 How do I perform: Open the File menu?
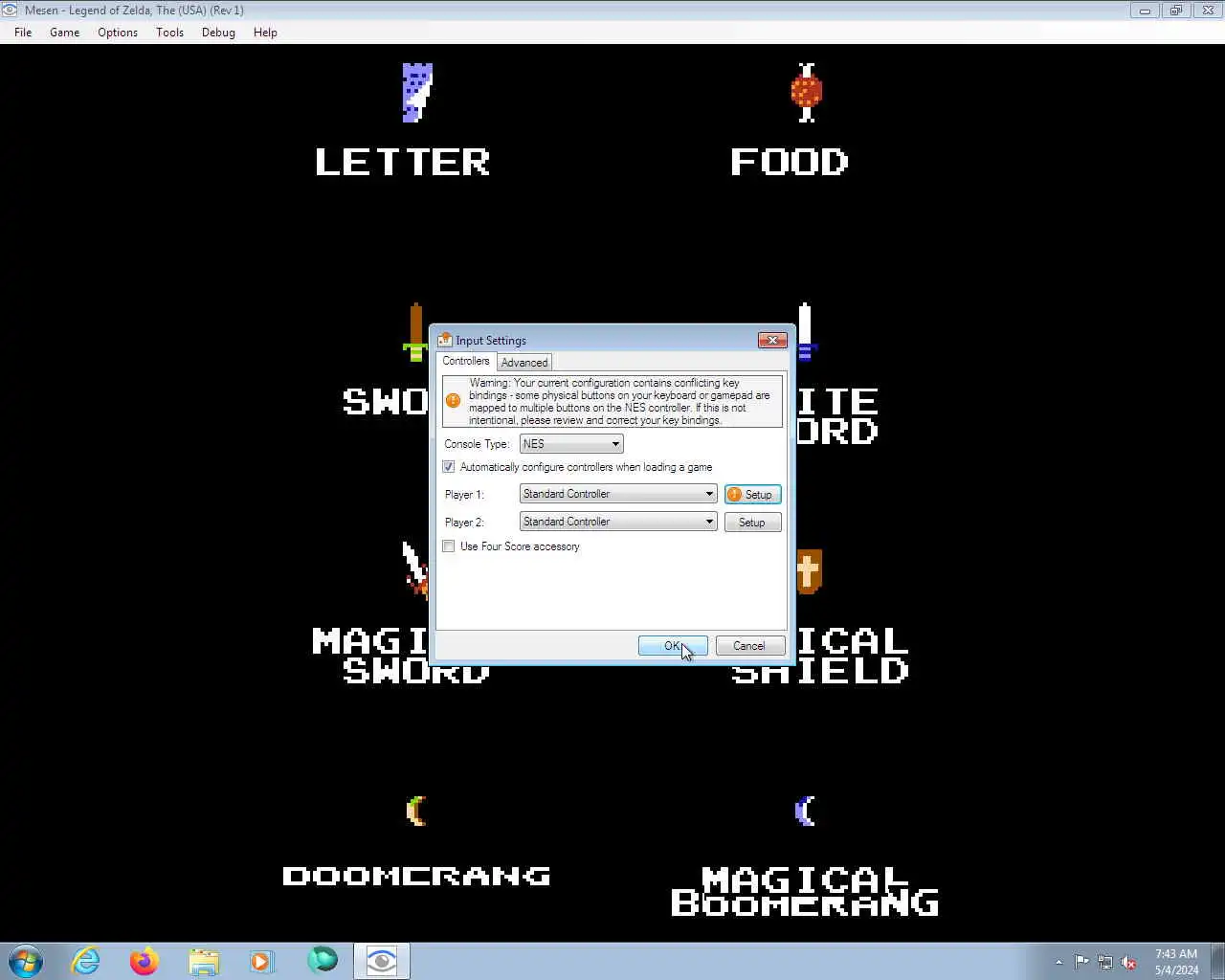click(23, 33)
